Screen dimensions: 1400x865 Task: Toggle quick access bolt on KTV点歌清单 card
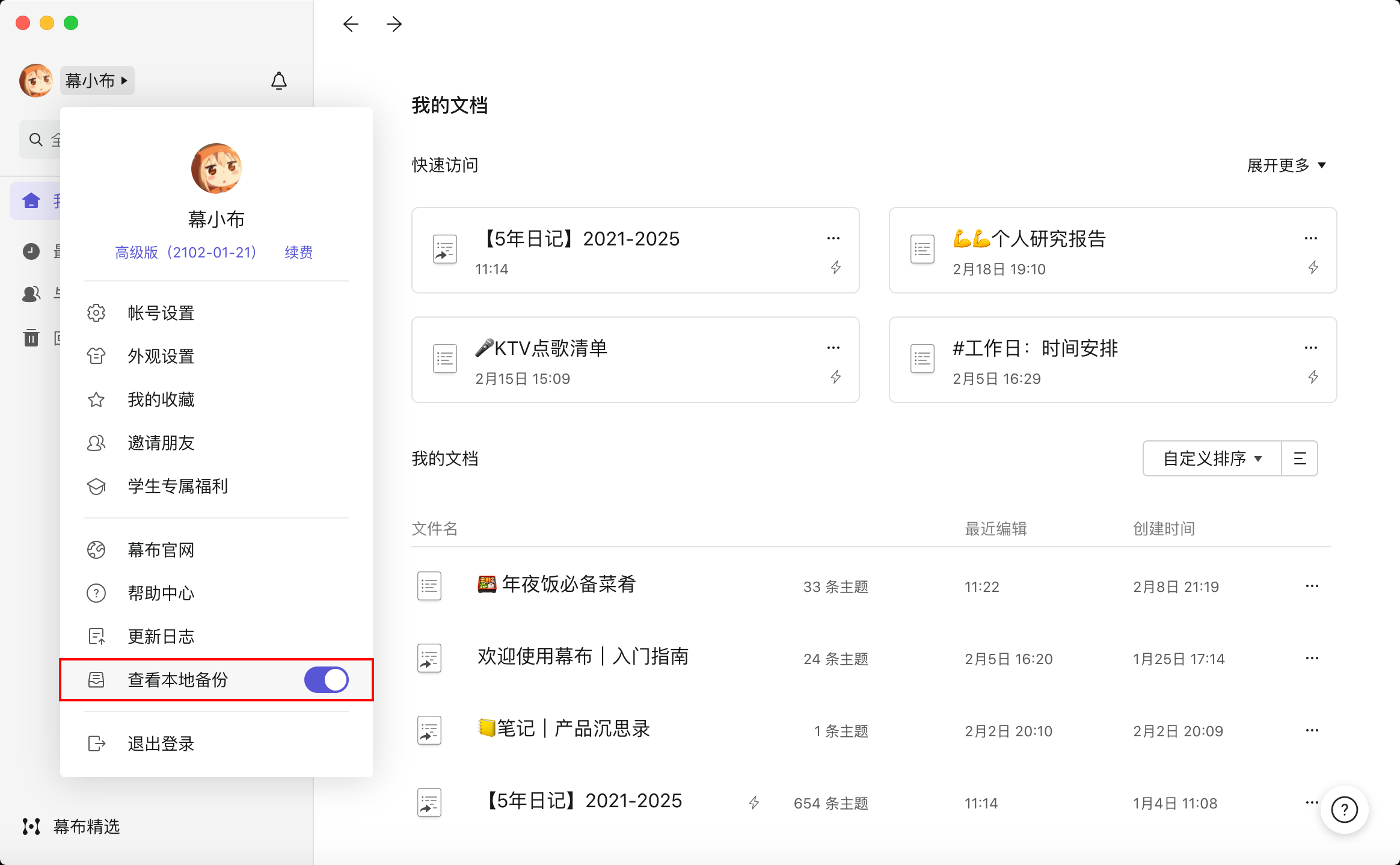pos(836,377)
